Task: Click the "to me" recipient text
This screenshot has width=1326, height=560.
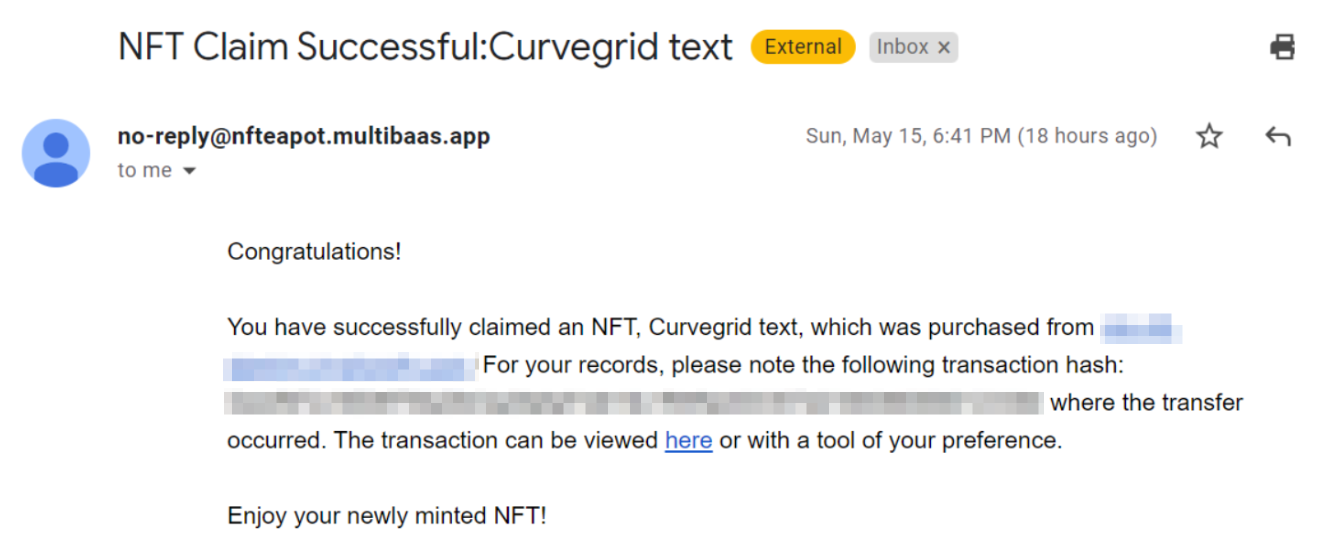Action: point(145,171)
